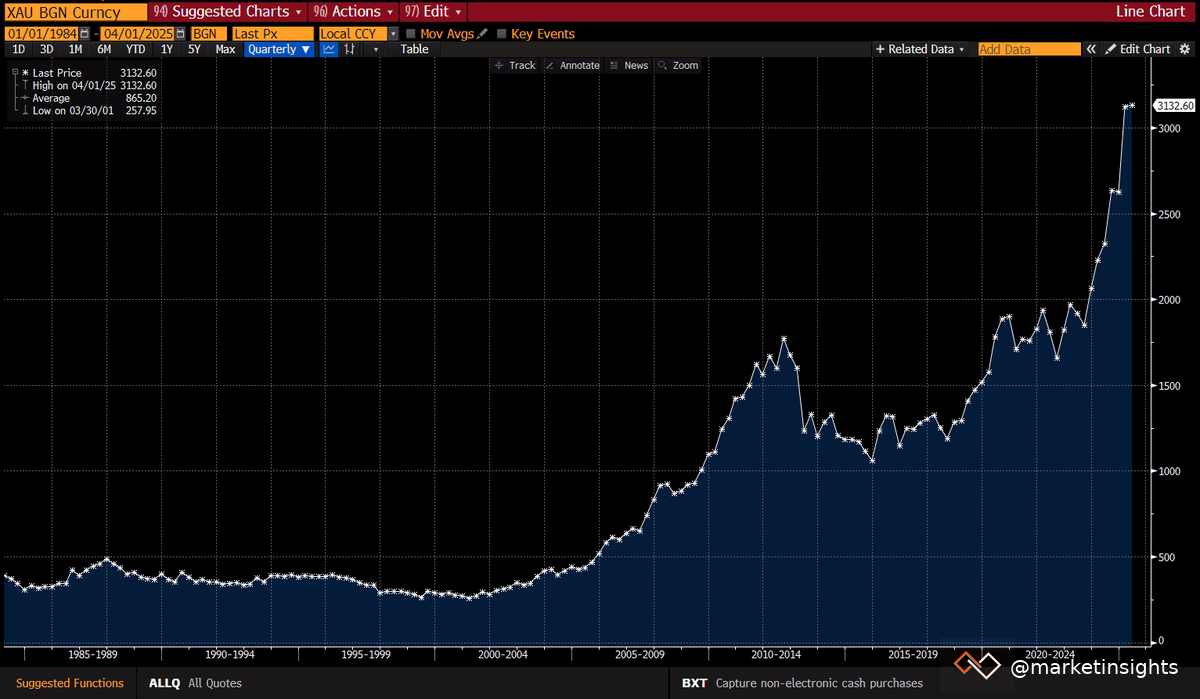The width and height of the screenshot is (1200, 699).
Task: Open the Quarterly periodicity dropdown
Action: point(279,49)
